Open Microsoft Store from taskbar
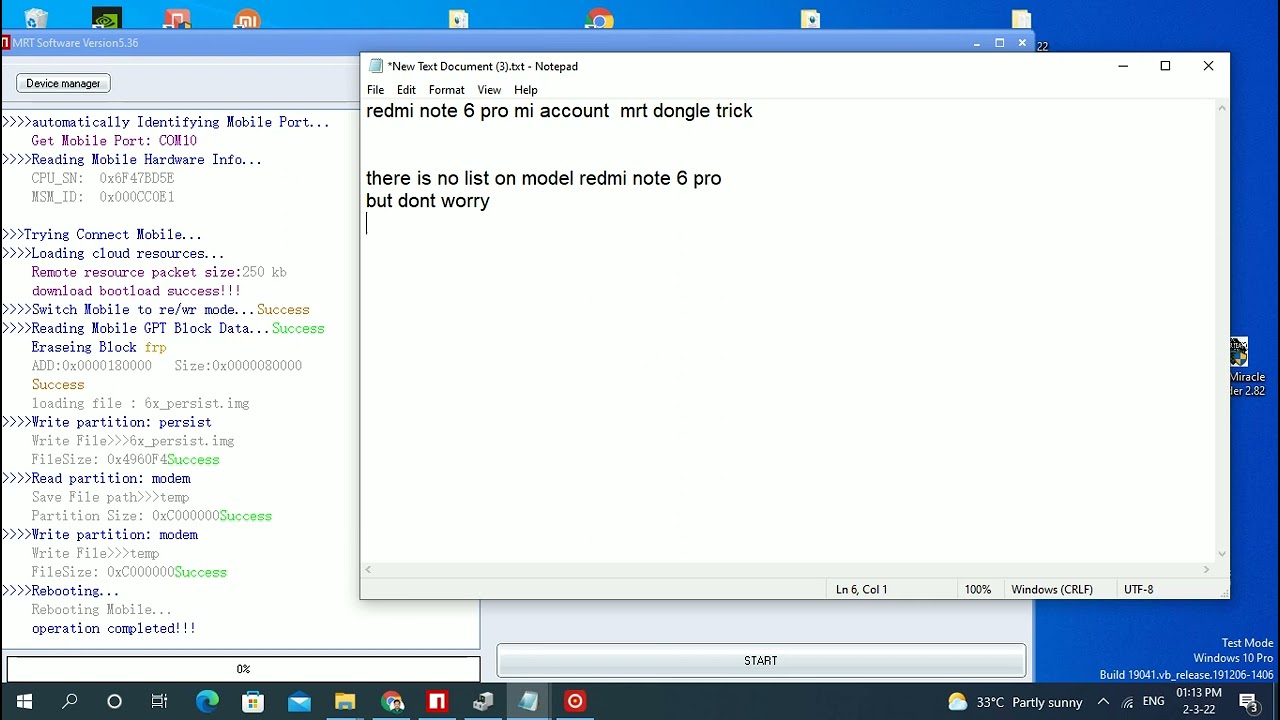The image size is (1280, 720). click(x=253, y=702)
